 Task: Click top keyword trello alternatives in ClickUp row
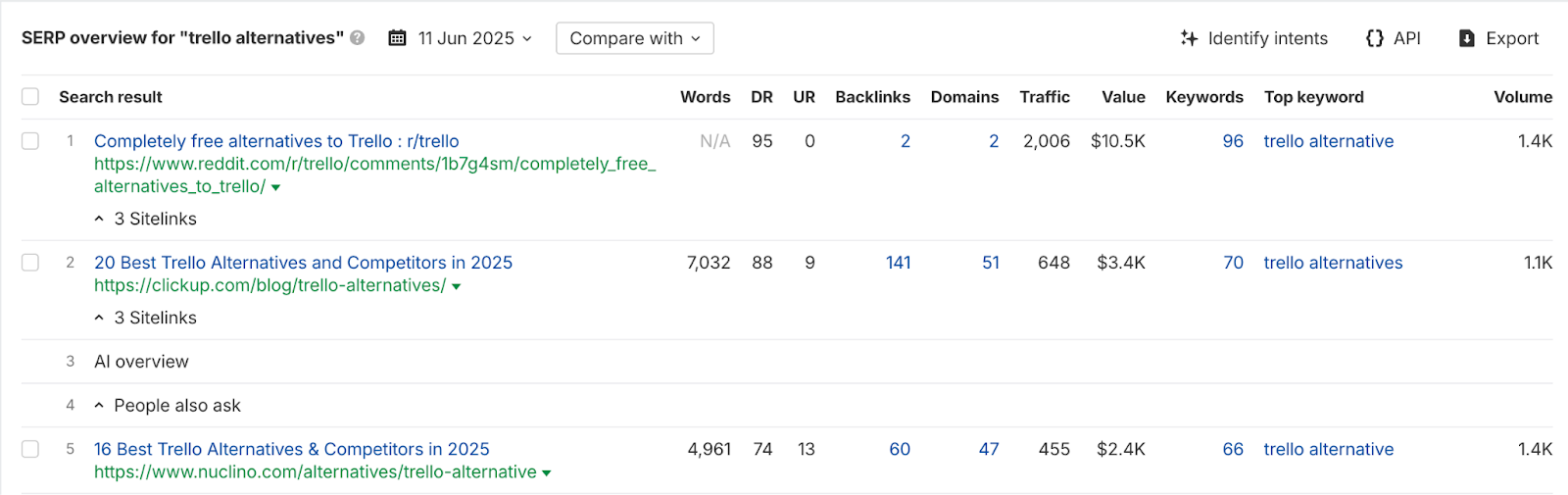[1333, 263]
